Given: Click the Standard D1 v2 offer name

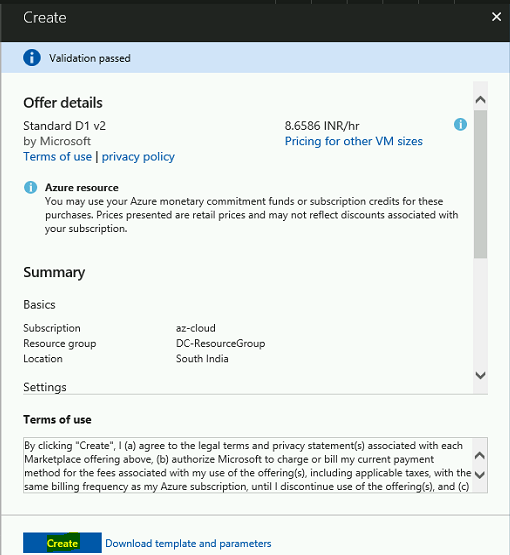Looking at the screenshot, I should [64, 126].
